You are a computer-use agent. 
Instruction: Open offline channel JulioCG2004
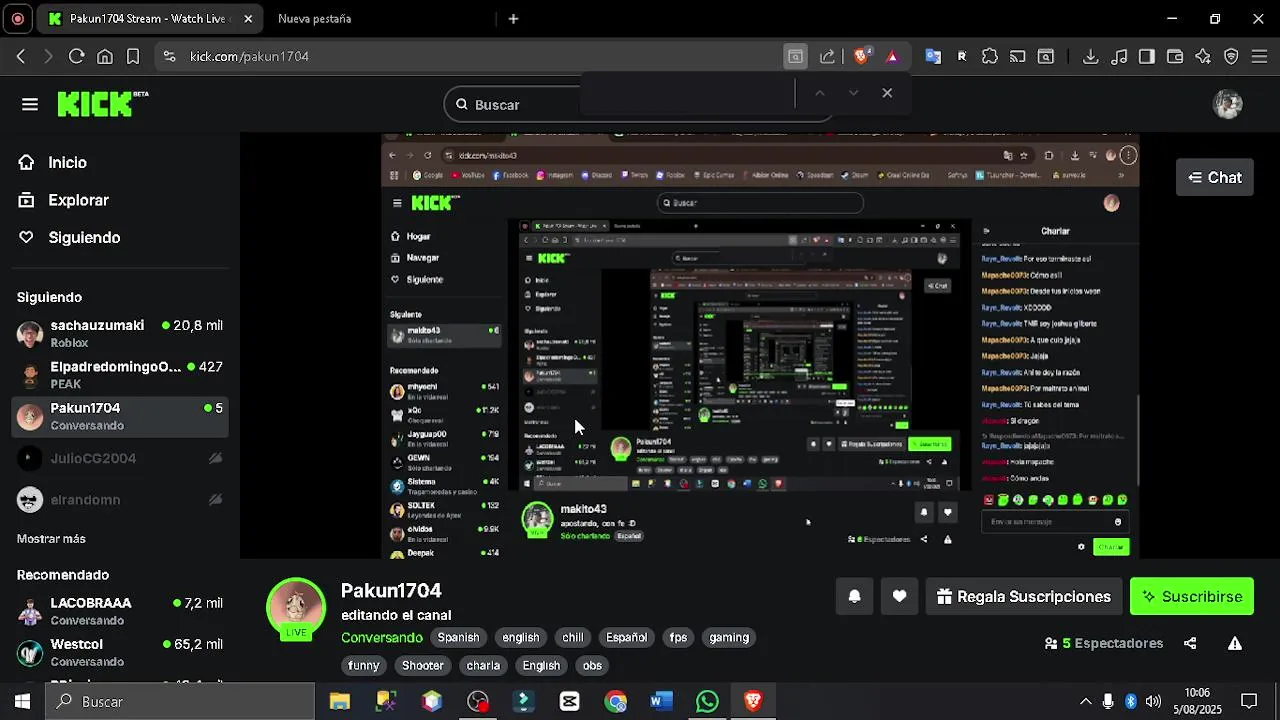(x=120, y=458)
